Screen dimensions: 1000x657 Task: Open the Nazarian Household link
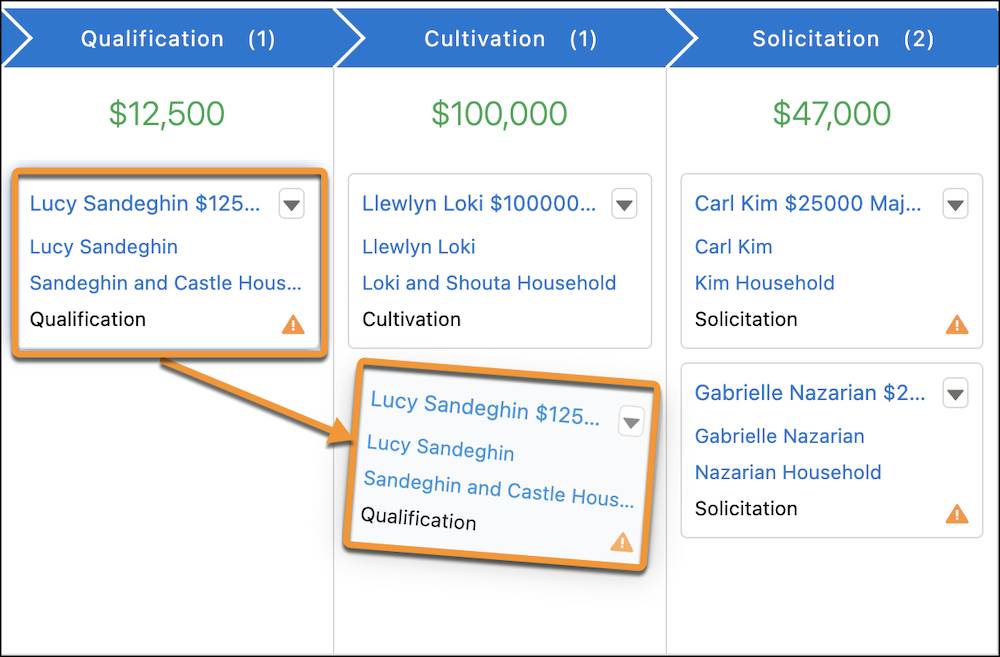788,471
